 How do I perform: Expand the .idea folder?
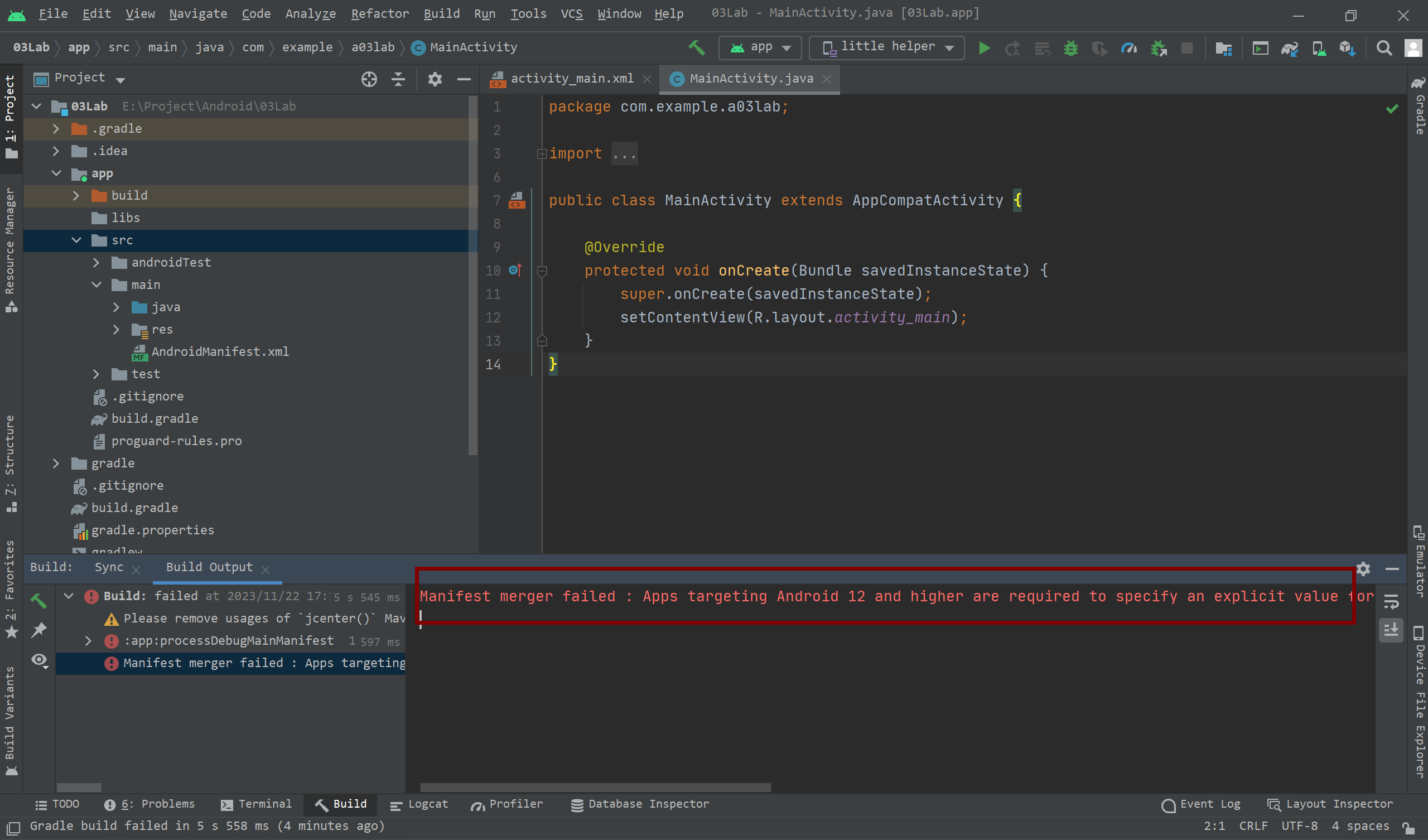(56, 151)
